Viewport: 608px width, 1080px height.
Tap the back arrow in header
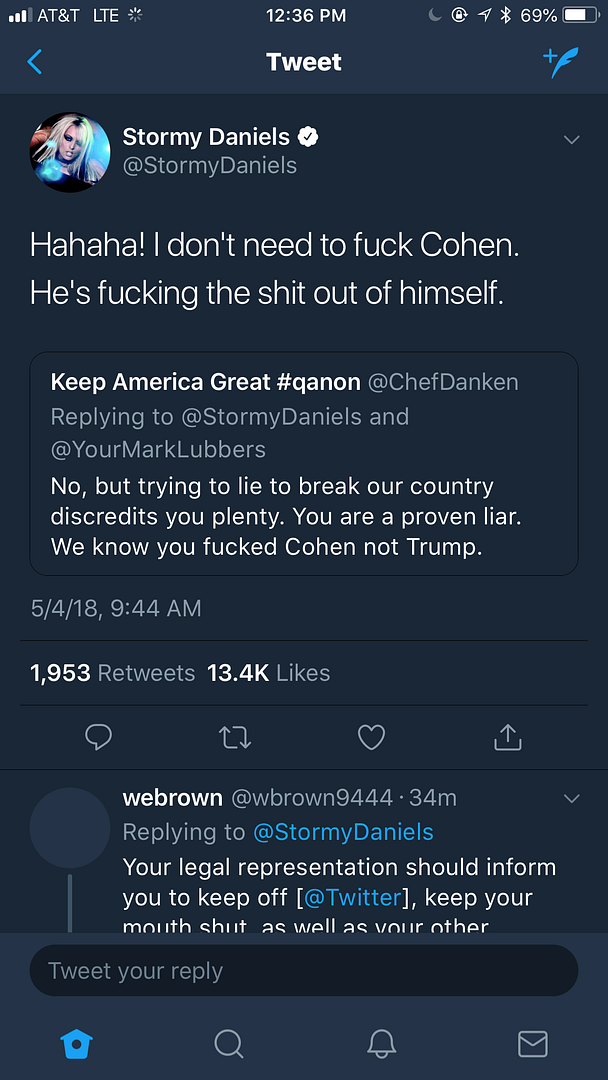35,62
